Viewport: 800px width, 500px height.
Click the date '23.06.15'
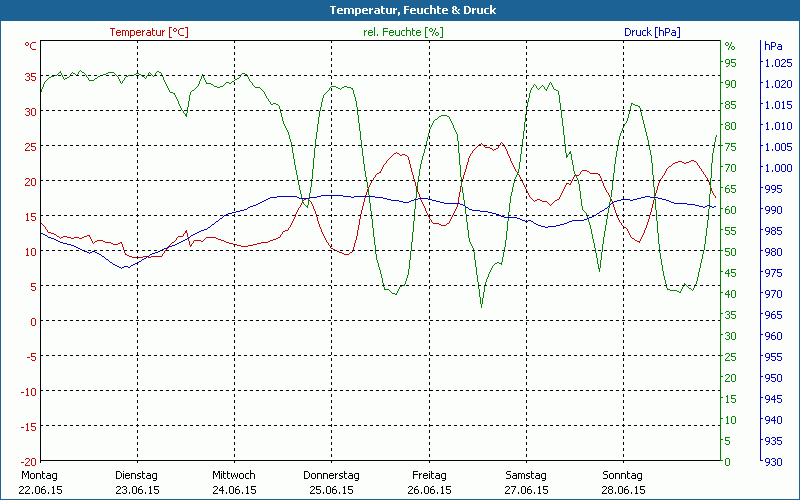[137, 490]
